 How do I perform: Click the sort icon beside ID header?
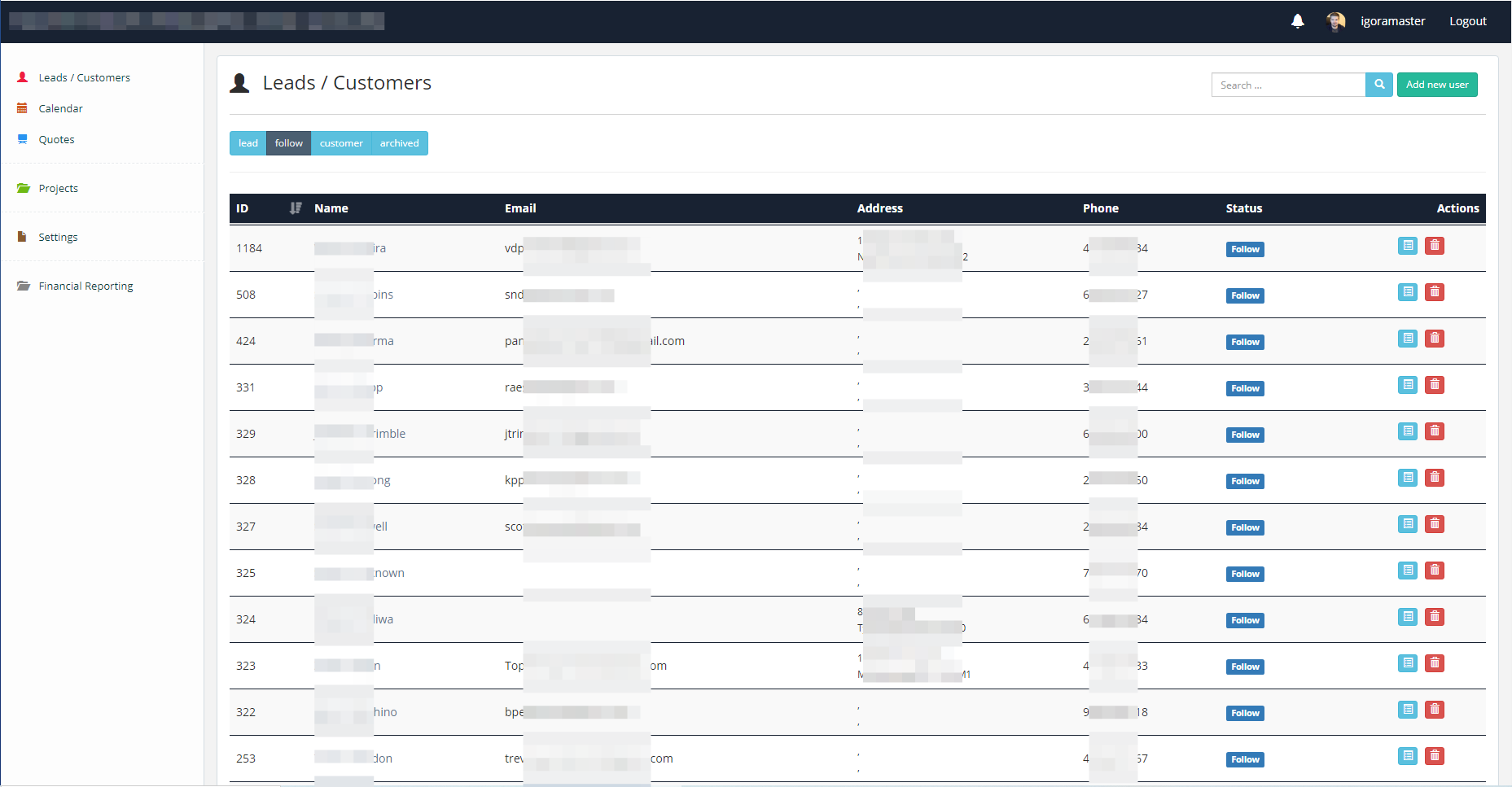296,208
